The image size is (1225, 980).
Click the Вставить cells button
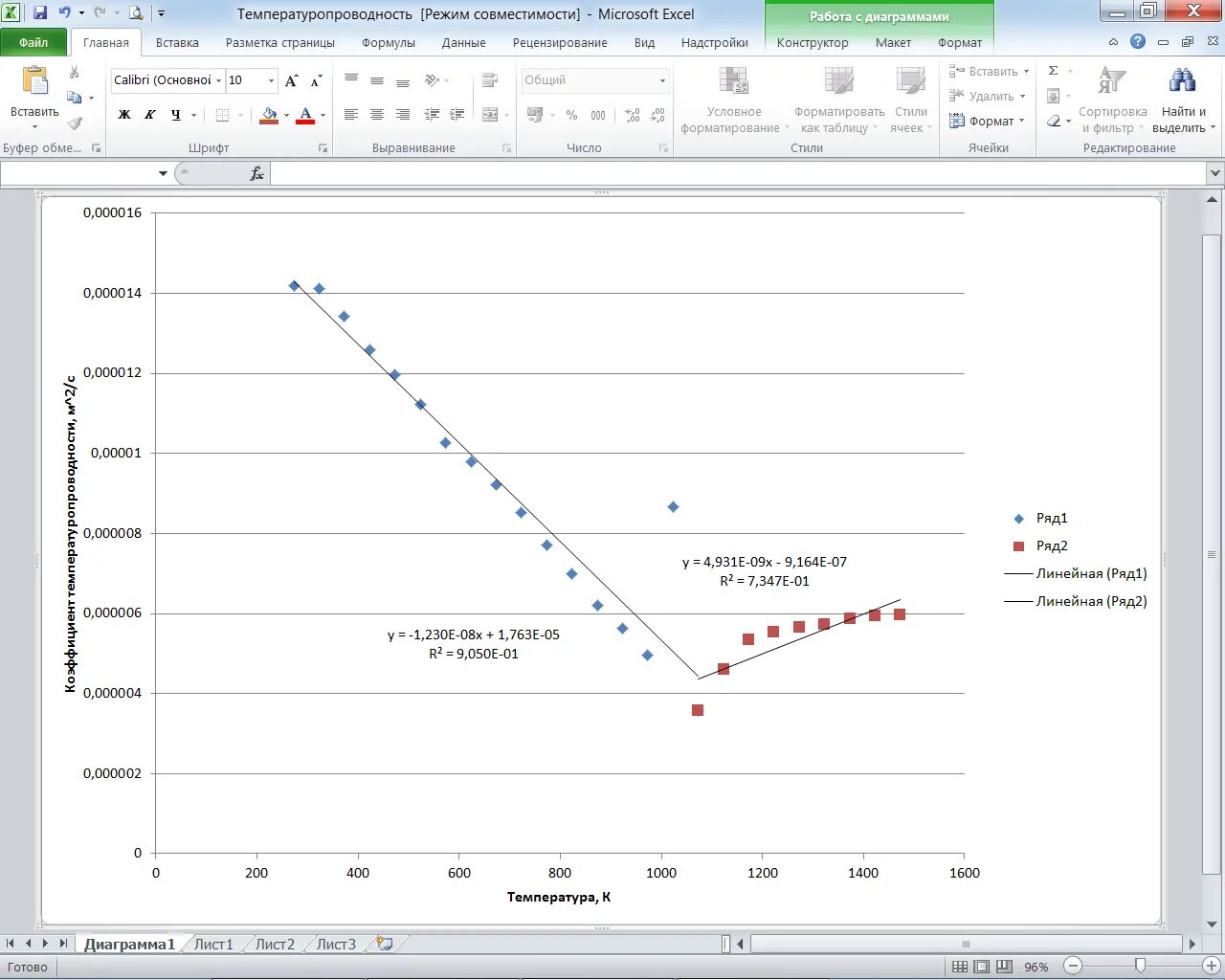990,71
